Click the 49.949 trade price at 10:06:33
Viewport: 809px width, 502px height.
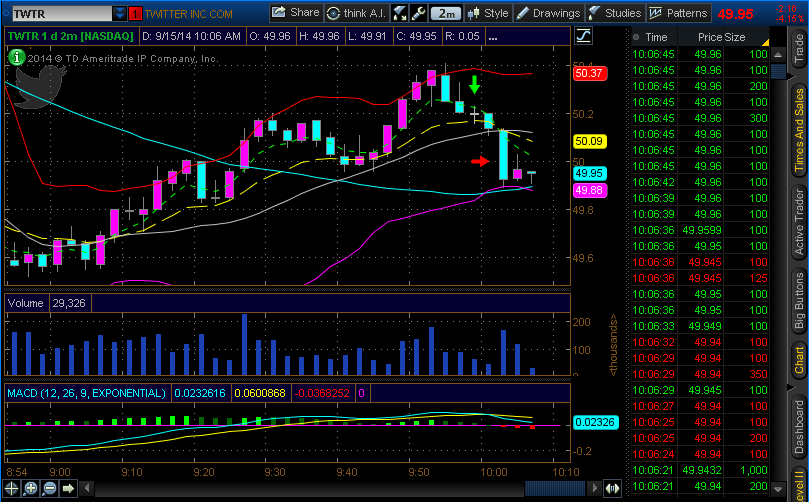(705, 326)
